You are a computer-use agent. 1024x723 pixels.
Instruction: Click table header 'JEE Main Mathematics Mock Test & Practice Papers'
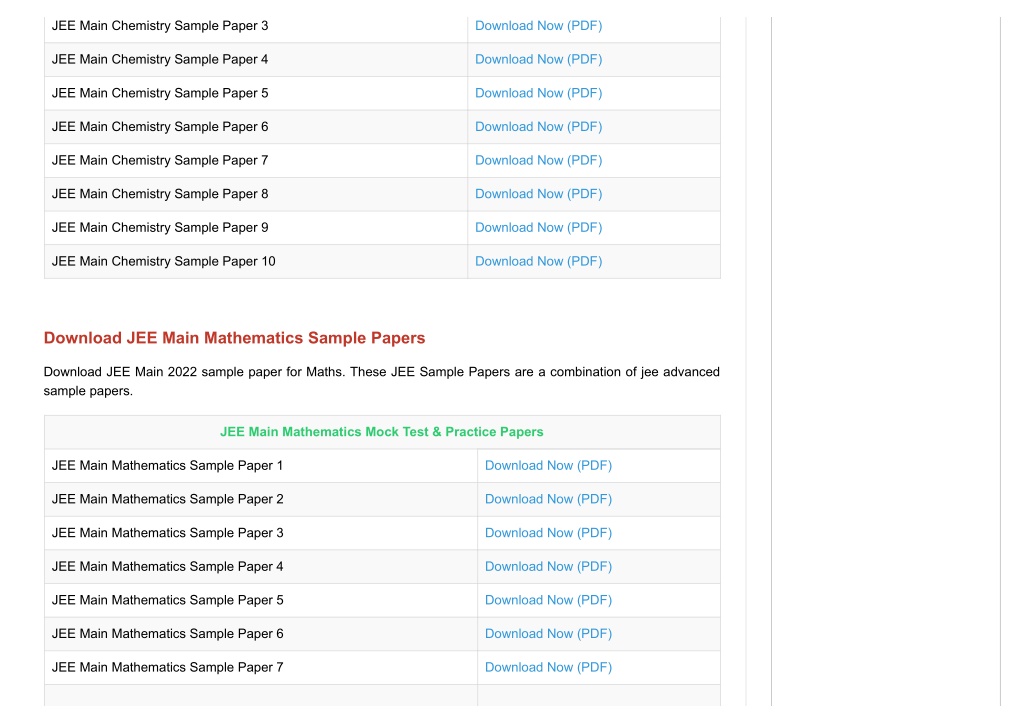pyautogui.click(x=381, y=432)
